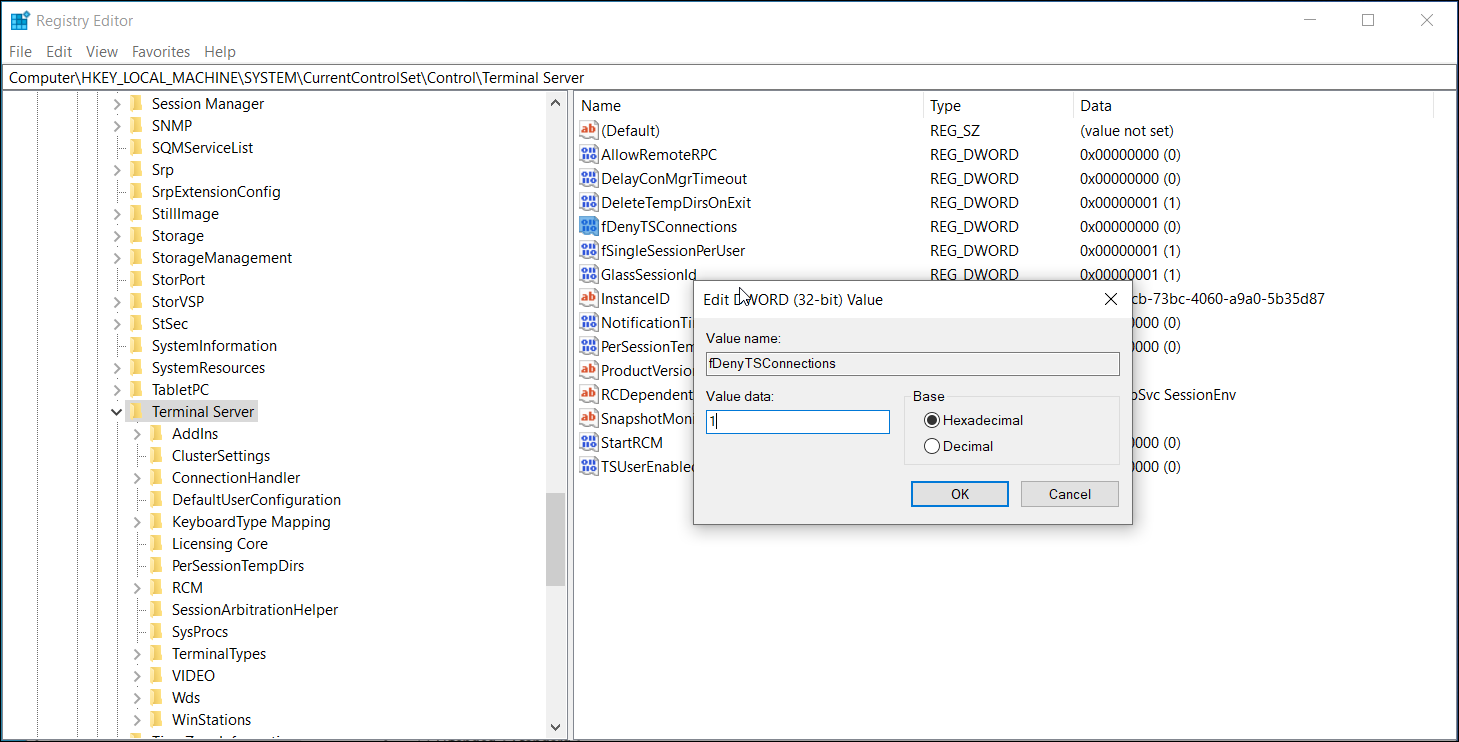This screenshot has width=1459, height=742.
Task: Click the (Default) string value icon
Action: coord(589,131)
